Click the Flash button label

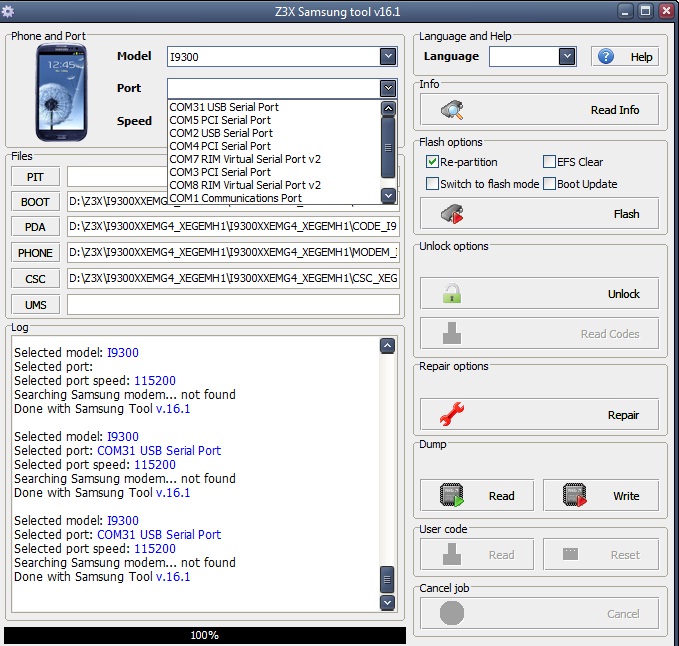point(627,214)
